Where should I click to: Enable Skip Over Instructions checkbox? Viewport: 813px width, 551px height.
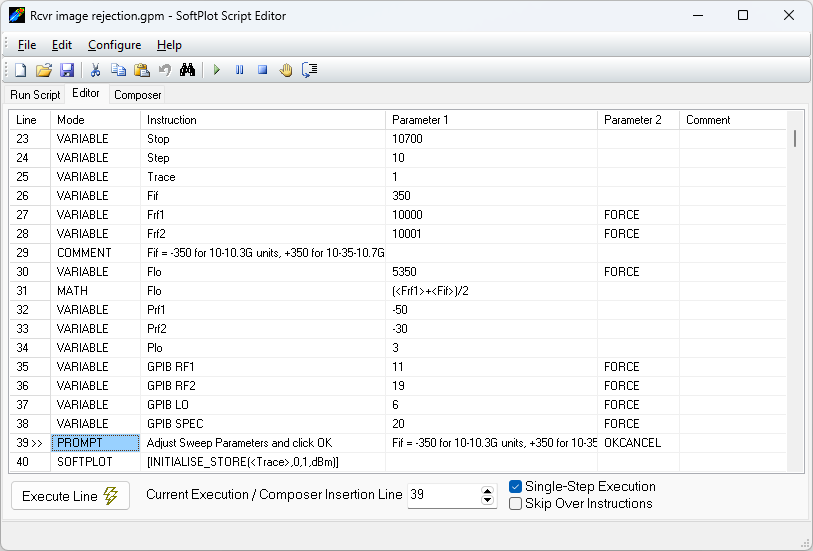click(x=516, y=503)
